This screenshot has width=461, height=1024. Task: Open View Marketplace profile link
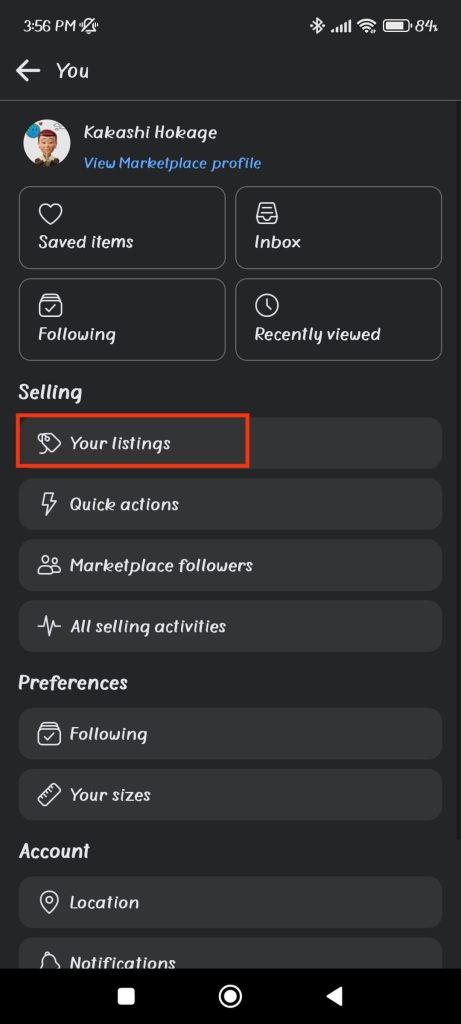[172, 163]
